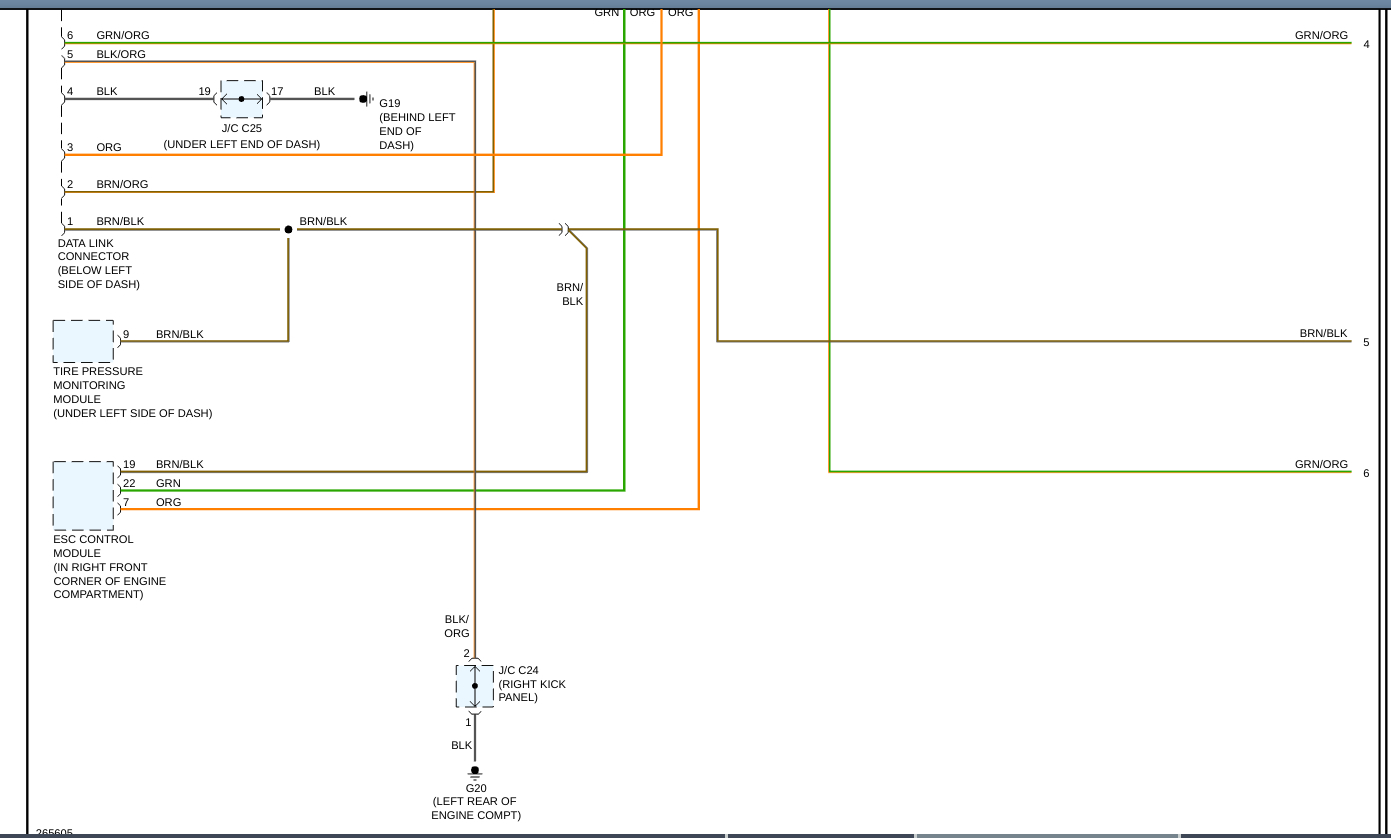Click the J/C C24 junction connector symbol

pos(475,686)
